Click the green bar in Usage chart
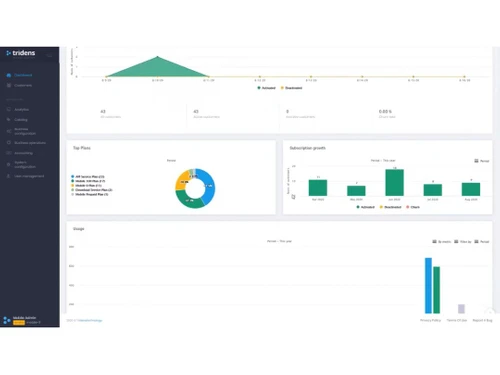500x375 pixels. pyautogui.click(x=436, y=290)
